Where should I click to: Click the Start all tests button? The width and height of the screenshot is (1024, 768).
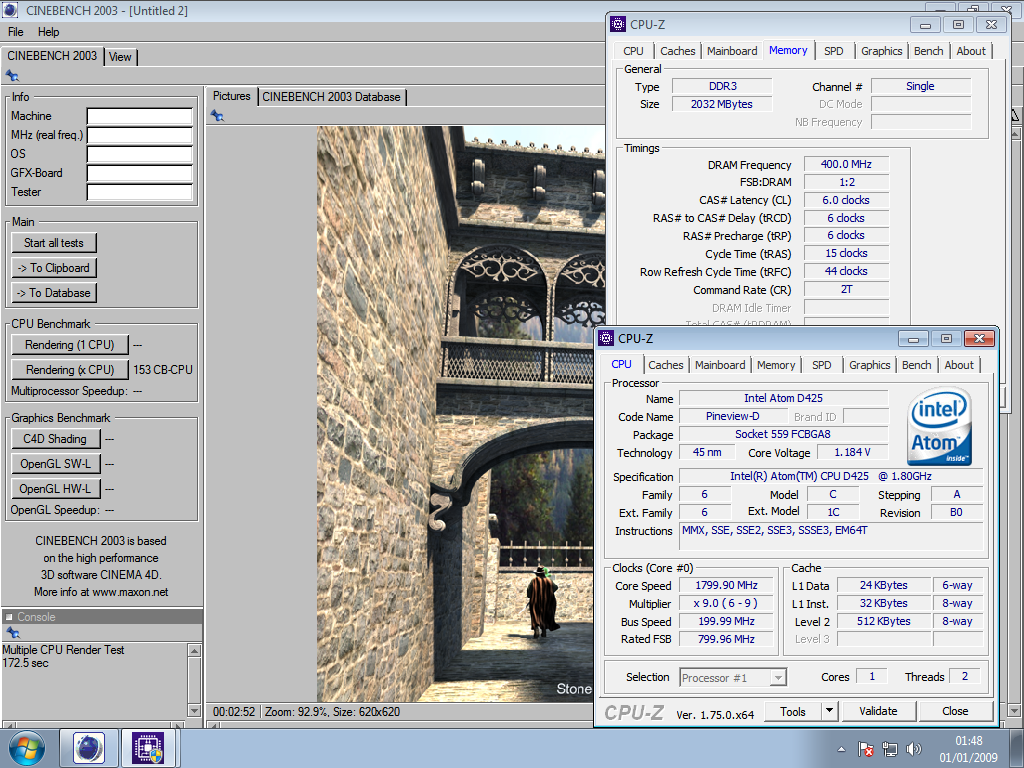[54, 243]
